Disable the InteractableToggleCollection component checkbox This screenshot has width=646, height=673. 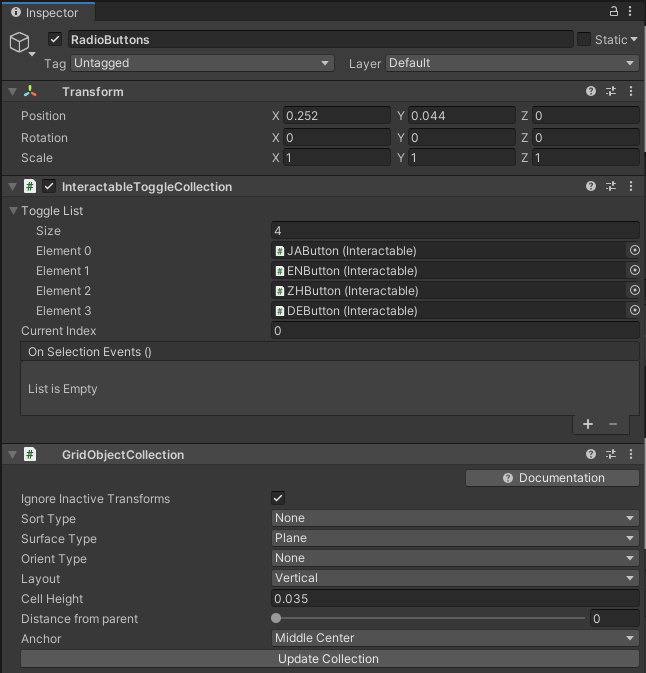(x=49, y=186)
